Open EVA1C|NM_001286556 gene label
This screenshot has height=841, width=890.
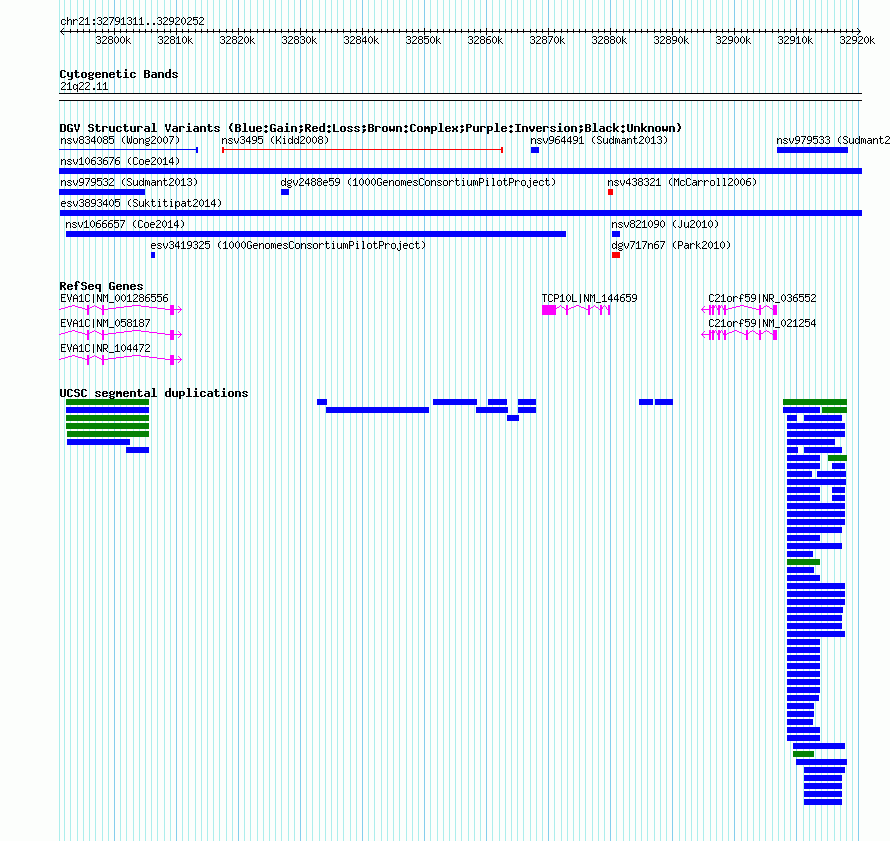[x=114, y=298]
